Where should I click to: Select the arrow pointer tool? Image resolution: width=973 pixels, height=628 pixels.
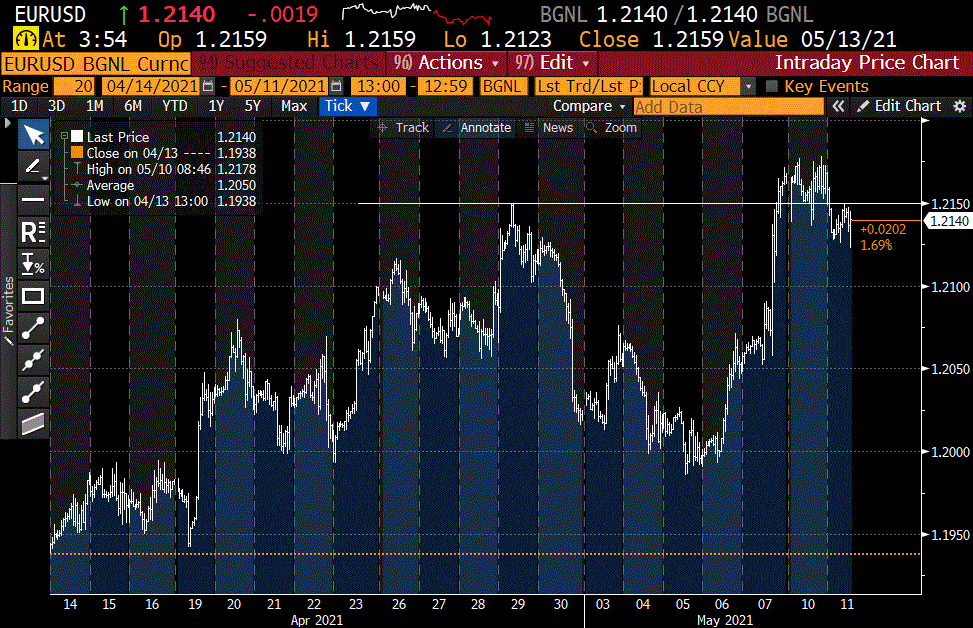click(34, 135)
